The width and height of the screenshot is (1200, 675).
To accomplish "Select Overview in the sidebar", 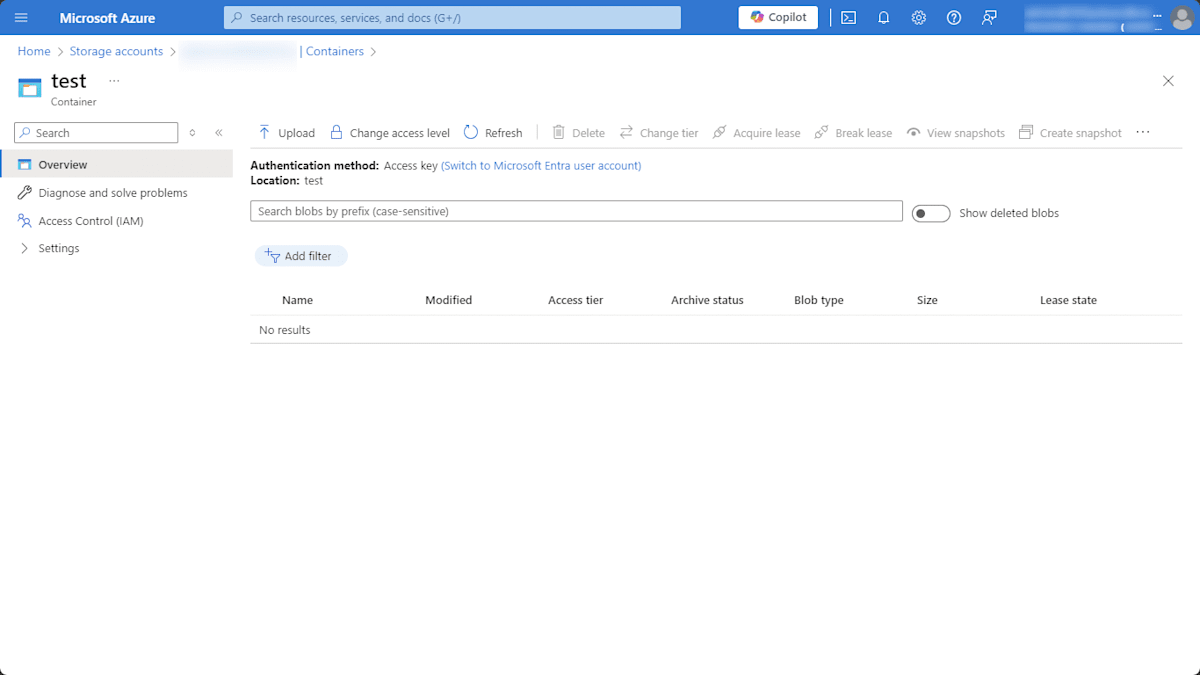I will 116,165.
